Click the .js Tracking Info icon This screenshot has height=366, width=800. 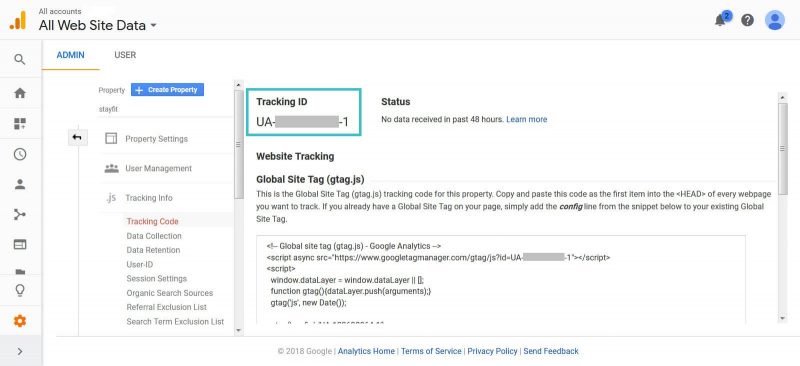click(x=111, y=198)
